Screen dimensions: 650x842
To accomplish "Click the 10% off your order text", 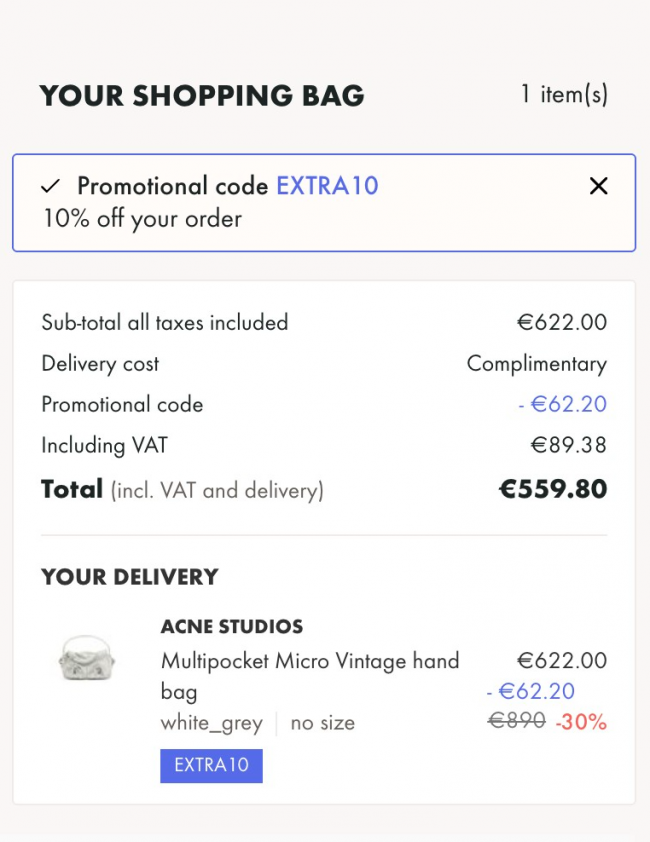I will tap(142, 218).
